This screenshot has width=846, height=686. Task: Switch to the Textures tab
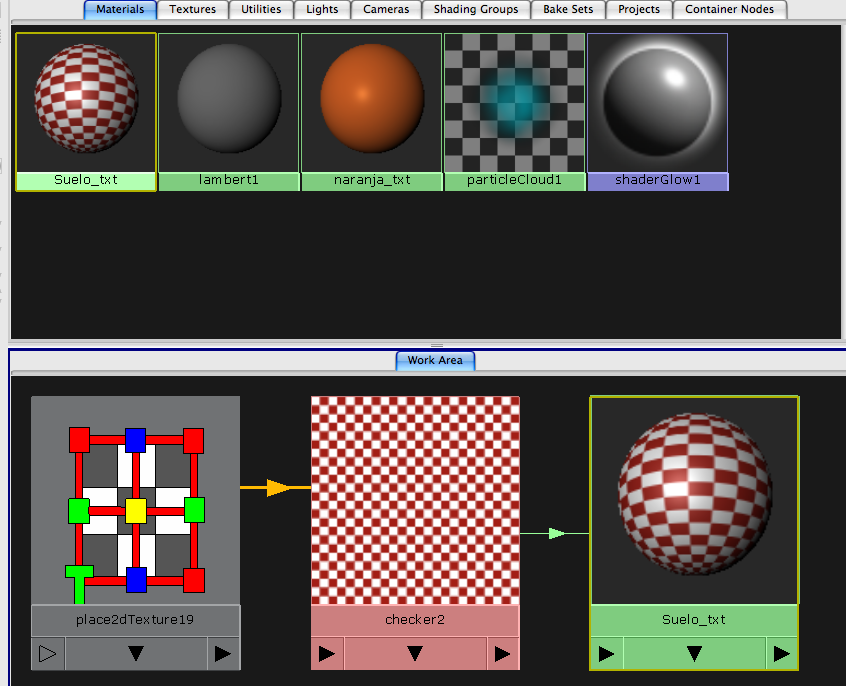(192, 9)
